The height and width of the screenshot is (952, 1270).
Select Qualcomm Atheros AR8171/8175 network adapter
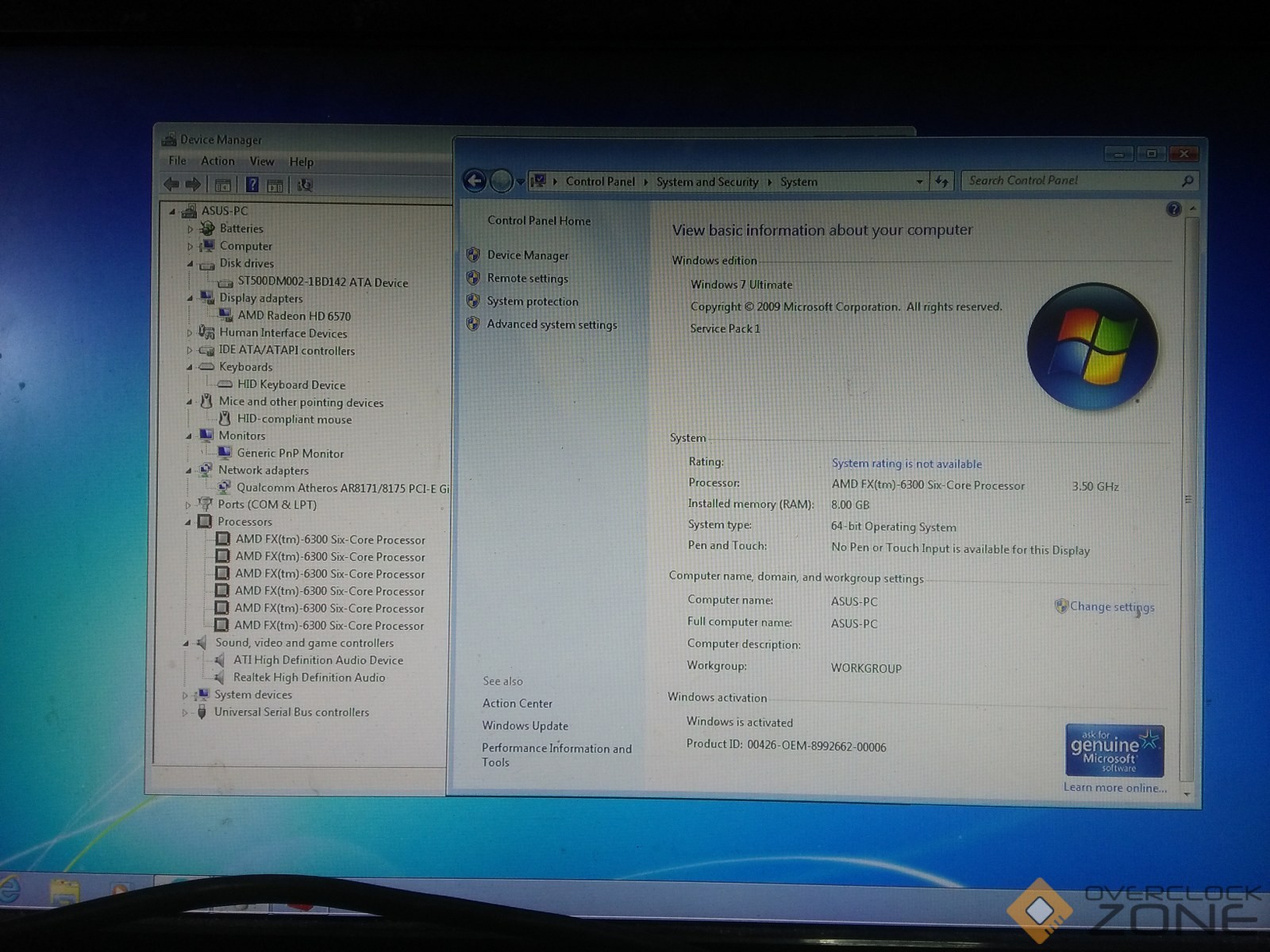(342, 488)
